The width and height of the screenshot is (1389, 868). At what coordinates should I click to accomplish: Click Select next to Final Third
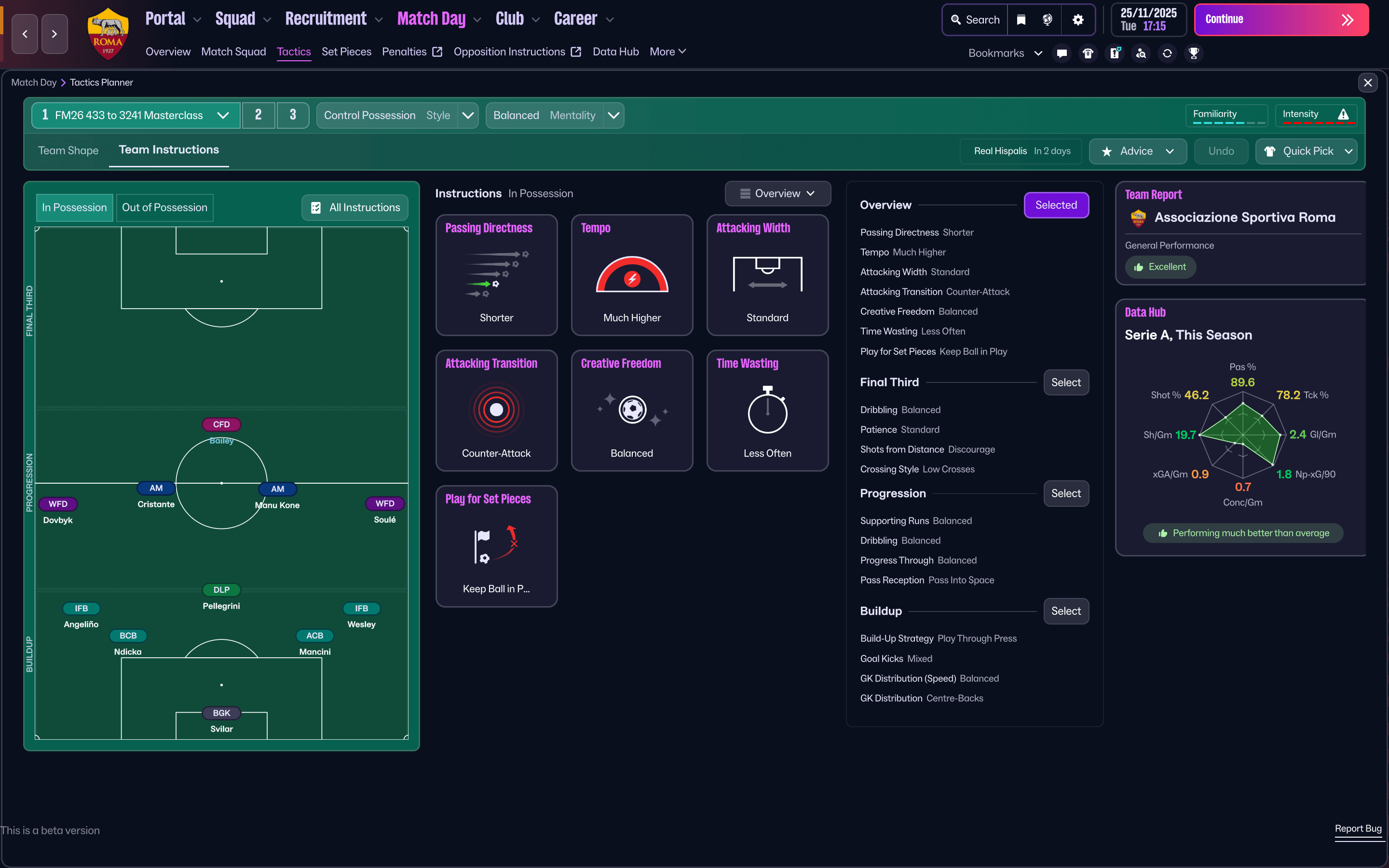tap(1065, 382)
